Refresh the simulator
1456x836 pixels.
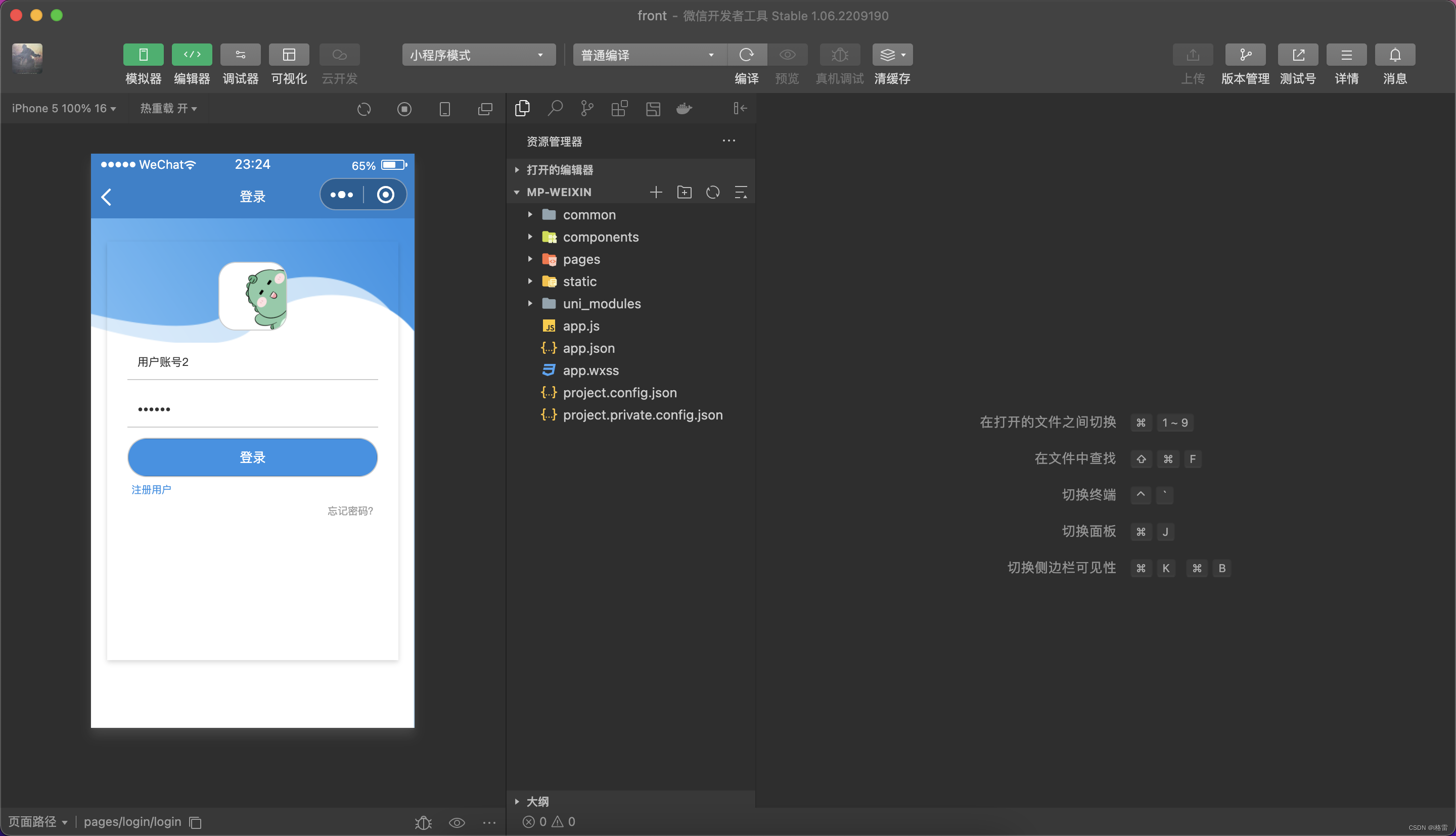coord(364,109)
